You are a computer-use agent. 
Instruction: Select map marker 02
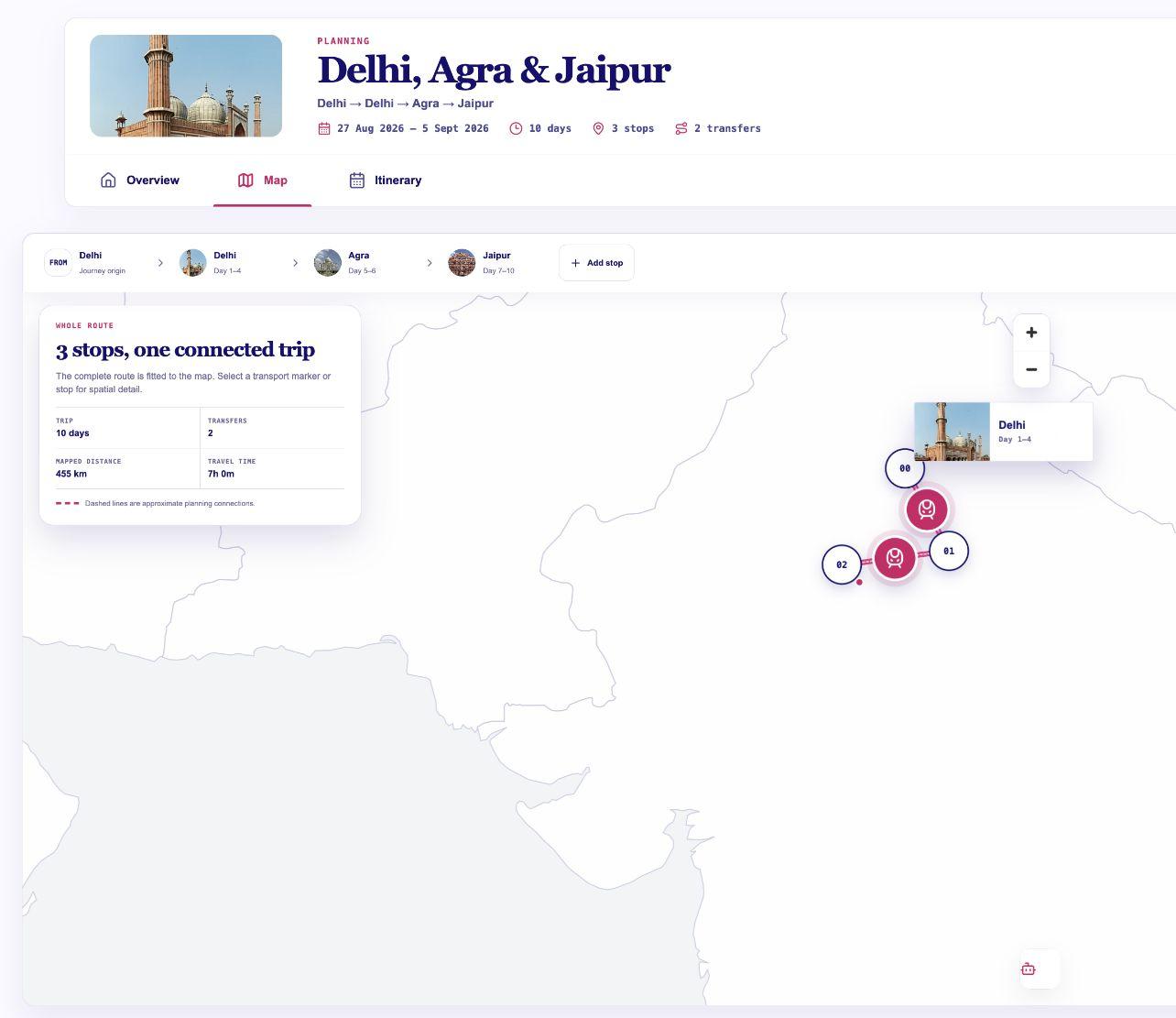(842, 564)
